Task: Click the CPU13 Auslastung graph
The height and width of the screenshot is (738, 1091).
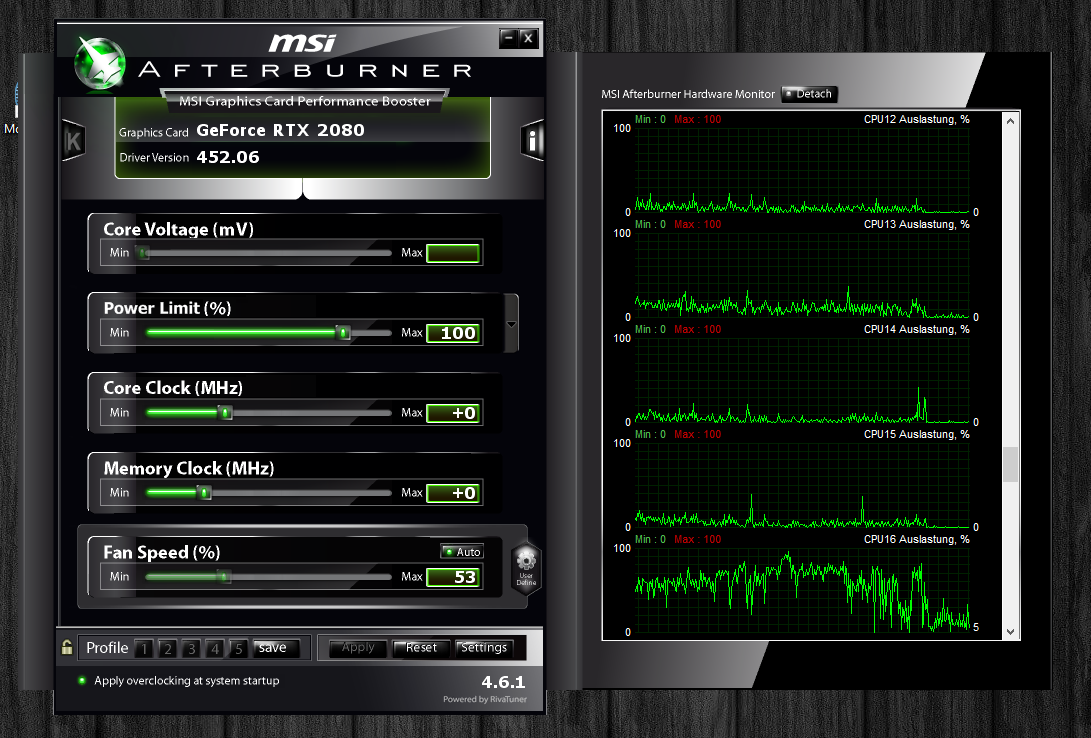Action: pyautogui.click(x=802, y=275)
